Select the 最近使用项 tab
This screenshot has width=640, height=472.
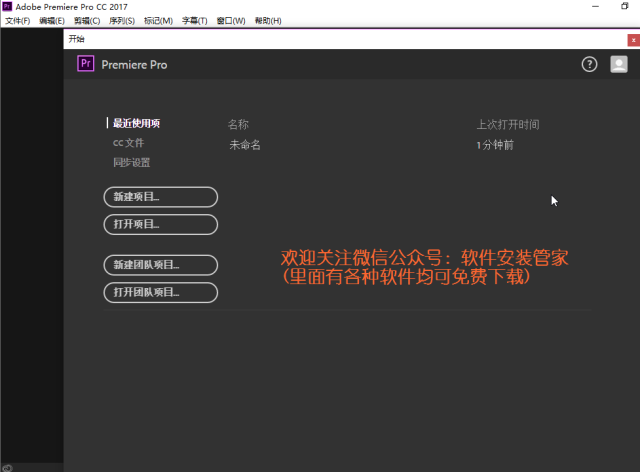click(136, 124)
